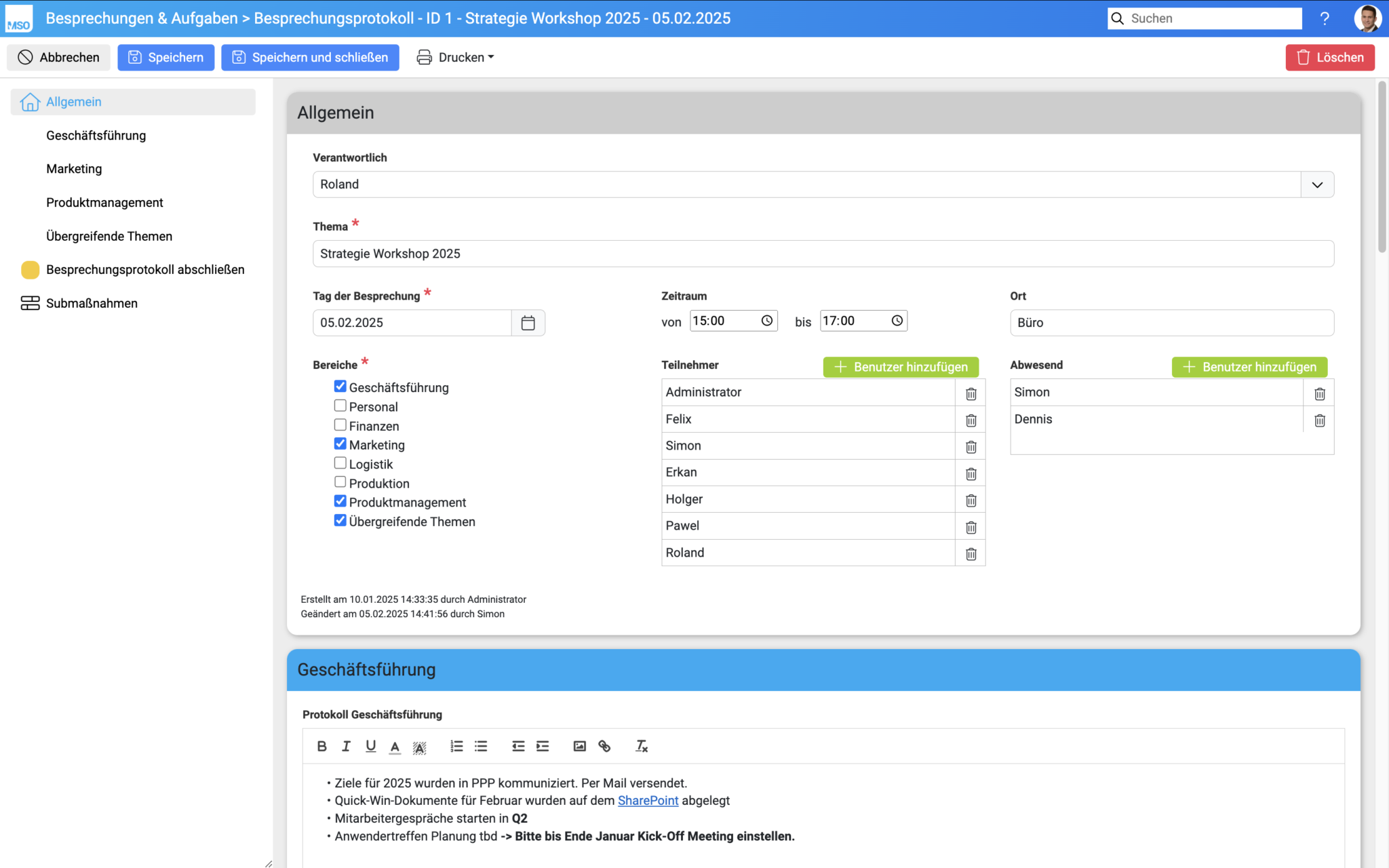The height and width of the screenshot is (868, 1389).
Task: Toggle italic formatting in editor
Action: [x=346, y=746]
